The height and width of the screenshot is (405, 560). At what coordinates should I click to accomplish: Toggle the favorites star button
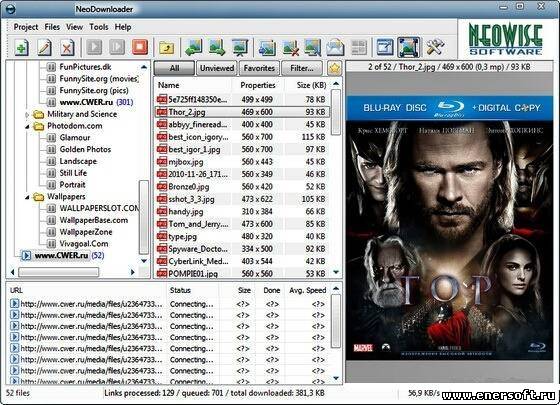click(x=334, y=68)
